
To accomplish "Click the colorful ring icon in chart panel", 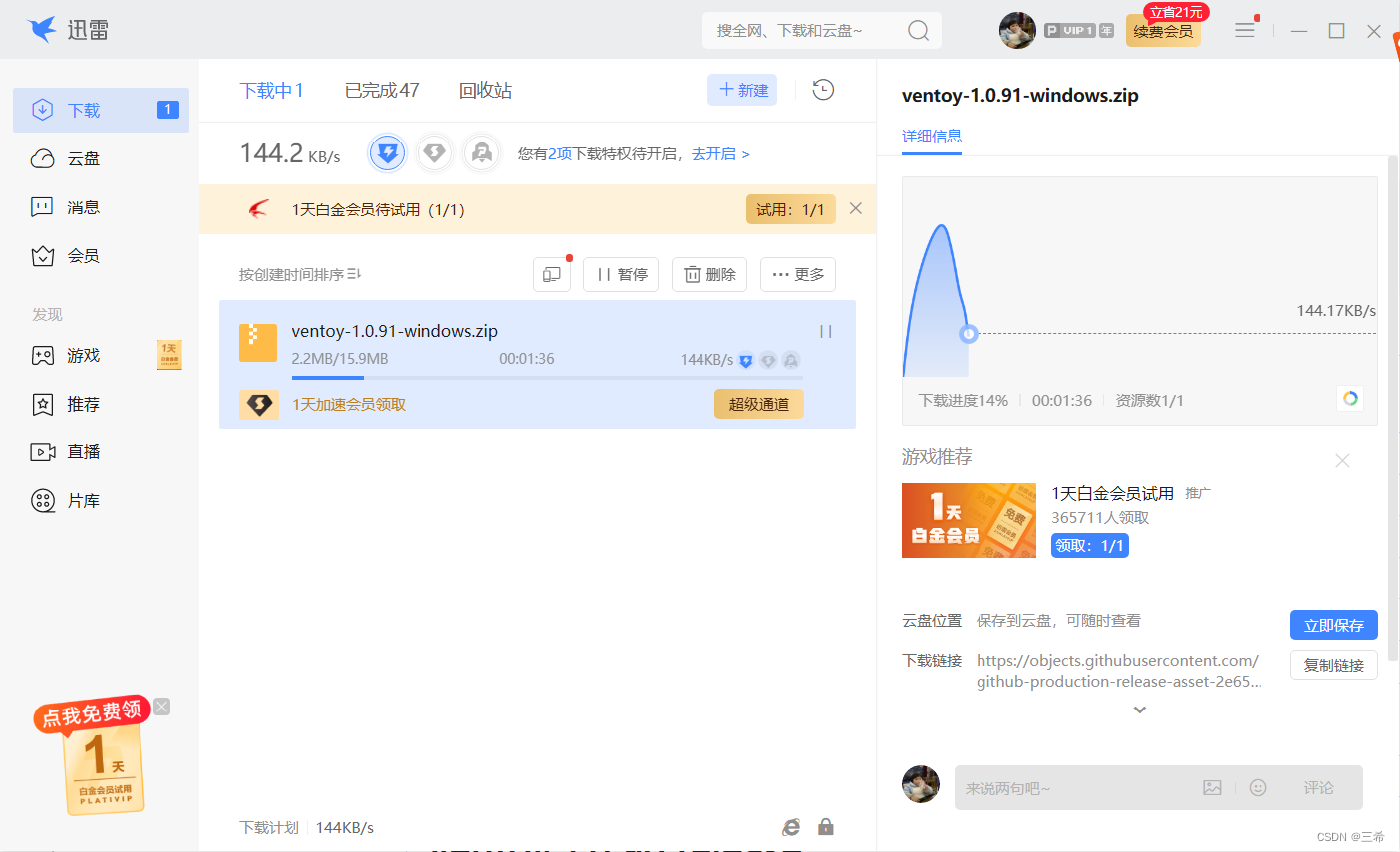I will [x=1350, y=398].
